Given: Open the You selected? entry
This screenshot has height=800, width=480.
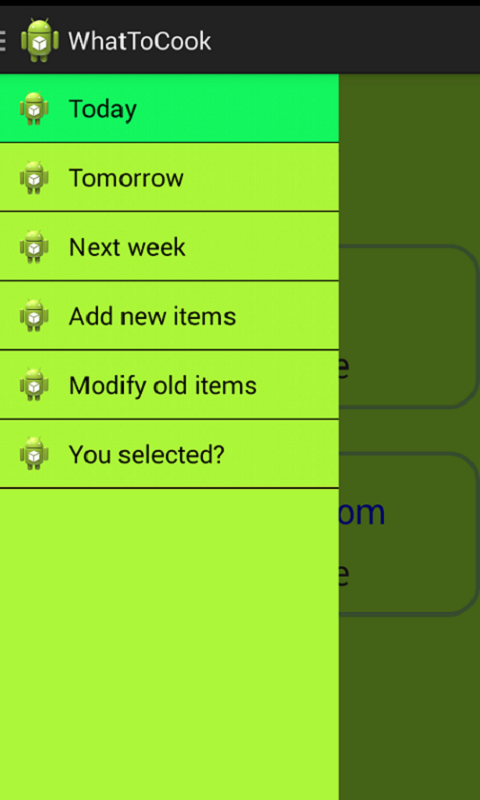Looking at the screenshot, I should tap(169, 454).
